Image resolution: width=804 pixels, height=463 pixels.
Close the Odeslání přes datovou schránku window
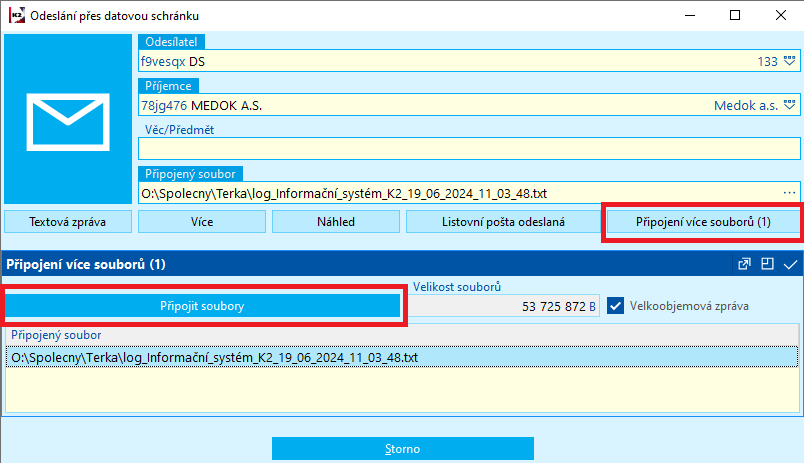(x=780, y=15)
